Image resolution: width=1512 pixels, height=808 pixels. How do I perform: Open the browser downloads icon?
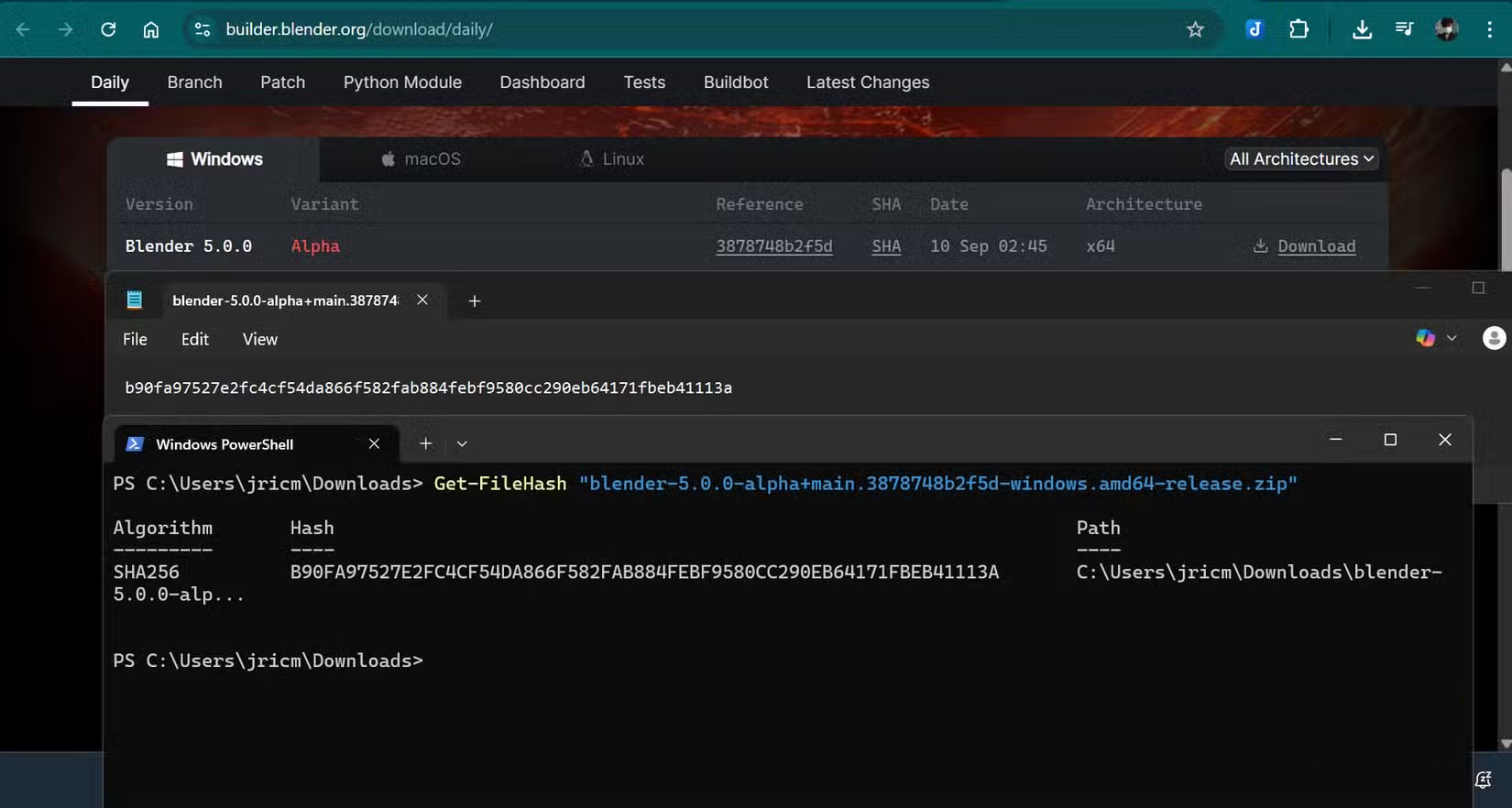(x=1362, y=29)
